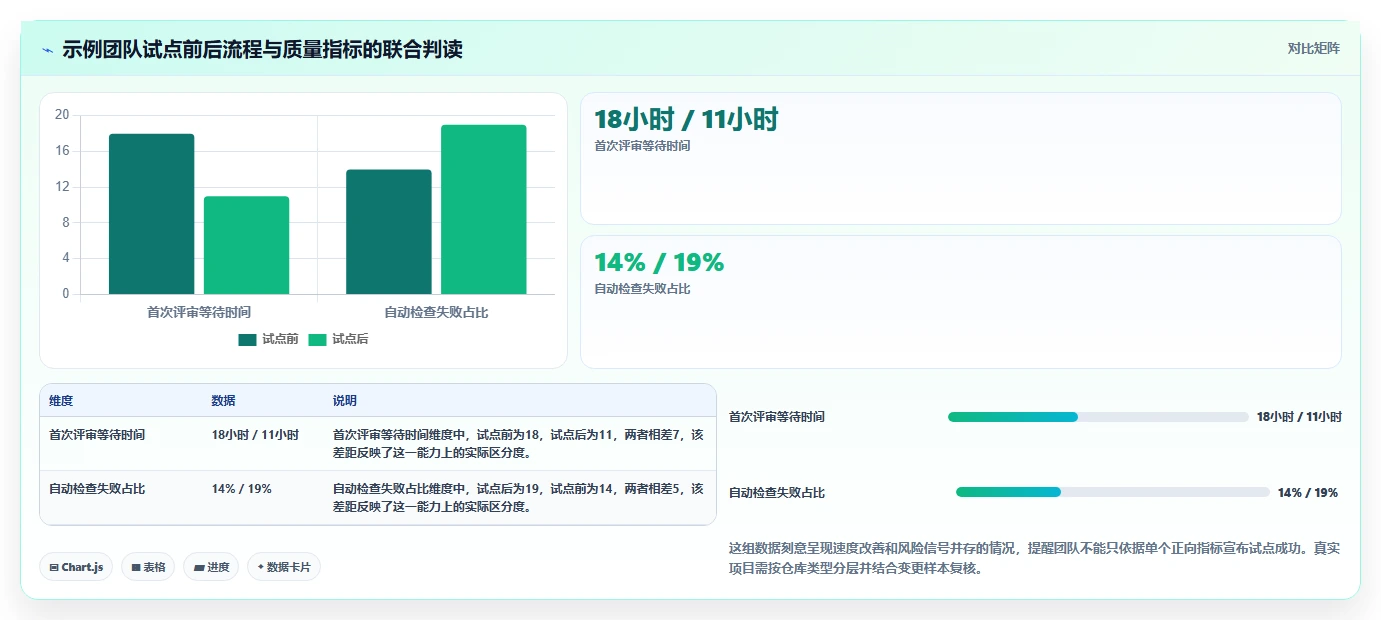
Task: Click the 14% / 19% card value
Action: 659,263
